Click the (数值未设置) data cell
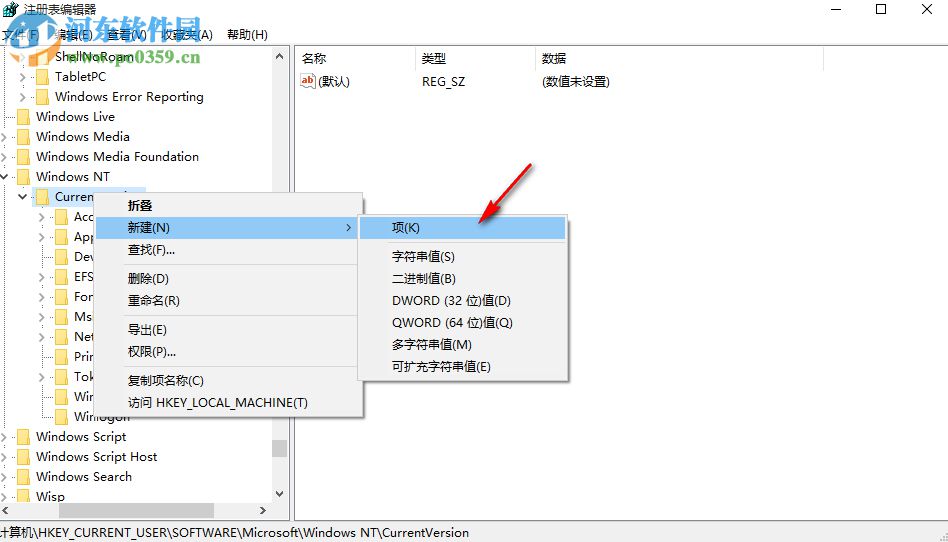 (x=576, y=82)
